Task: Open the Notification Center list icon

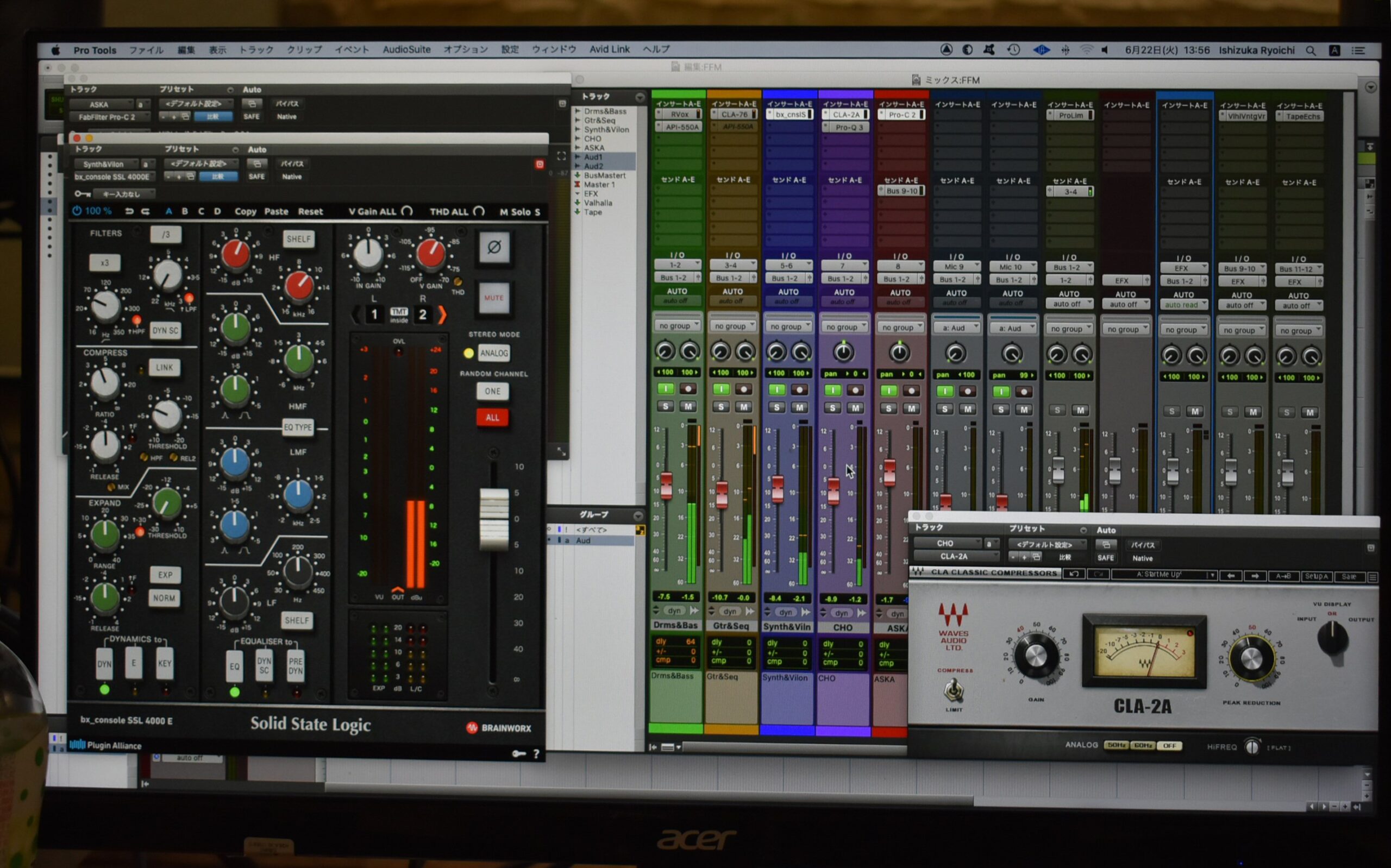Action: click(1358, 51)
